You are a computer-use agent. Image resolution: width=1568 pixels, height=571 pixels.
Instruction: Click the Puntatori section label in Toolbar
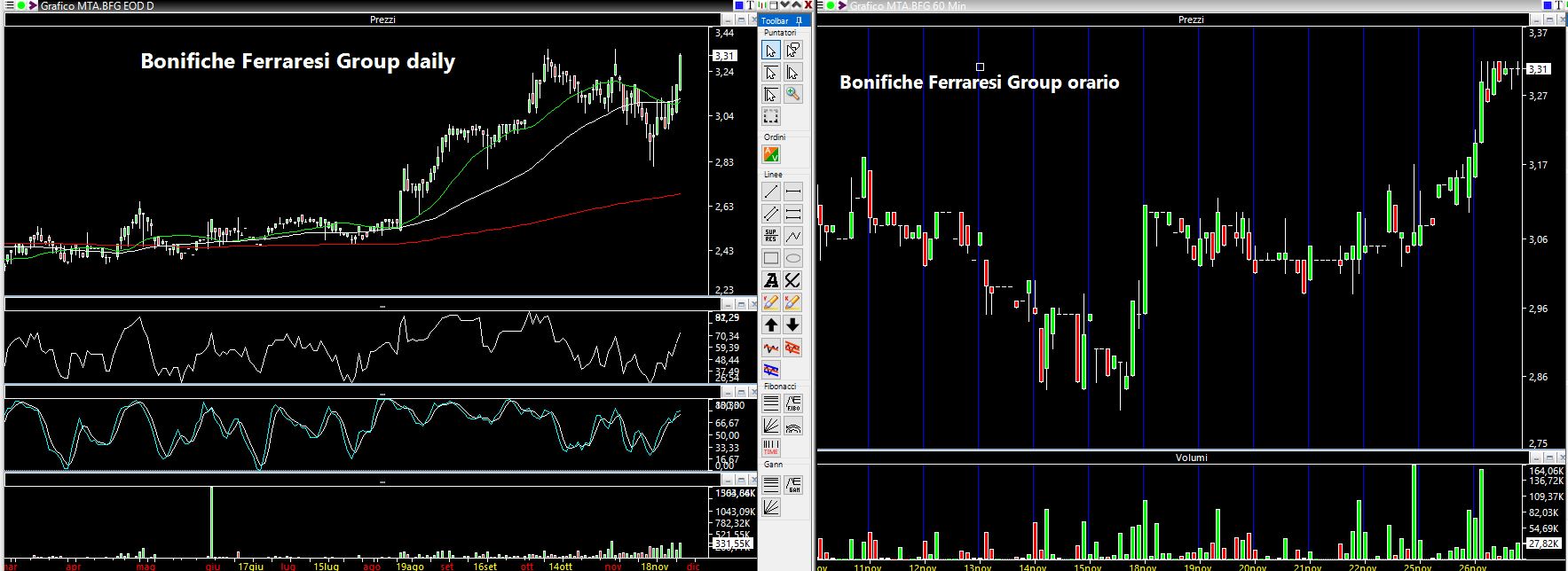[781, 33]
